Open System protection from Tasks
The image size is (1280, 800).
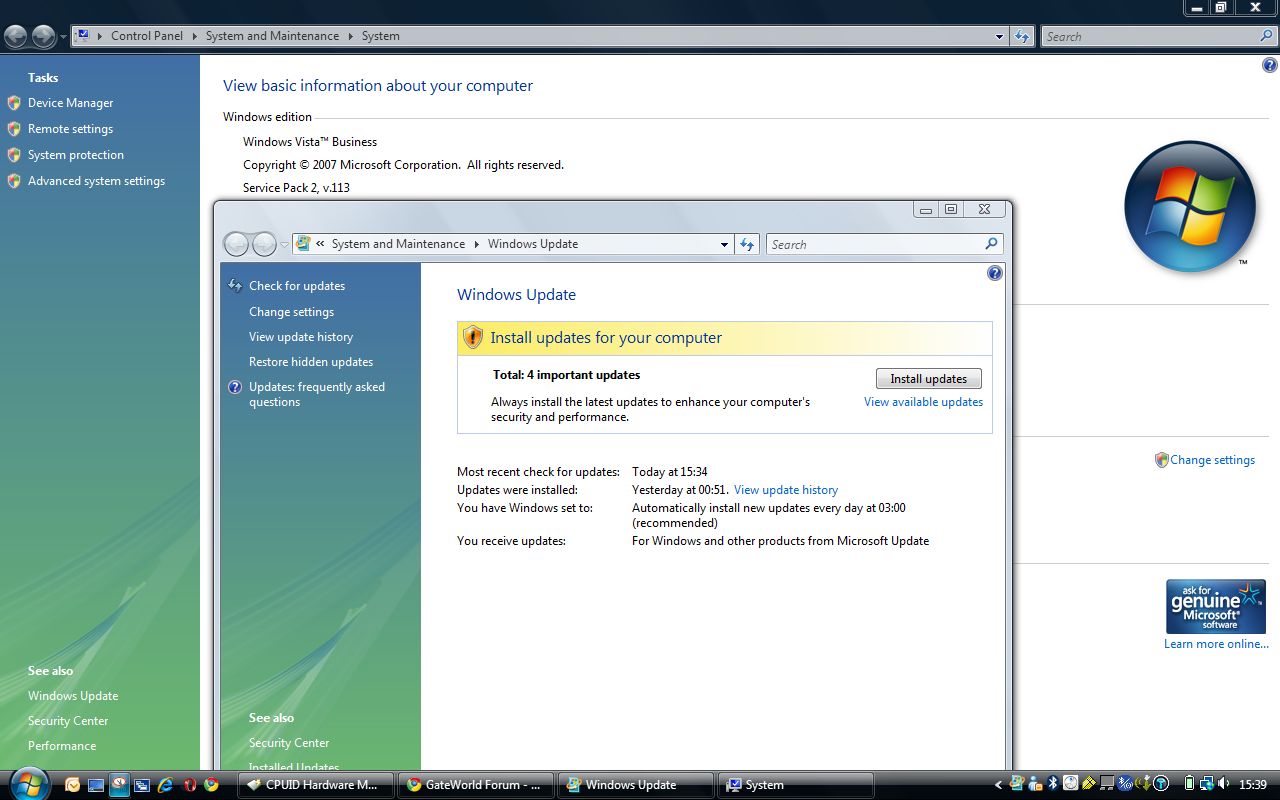pos(76,155)
